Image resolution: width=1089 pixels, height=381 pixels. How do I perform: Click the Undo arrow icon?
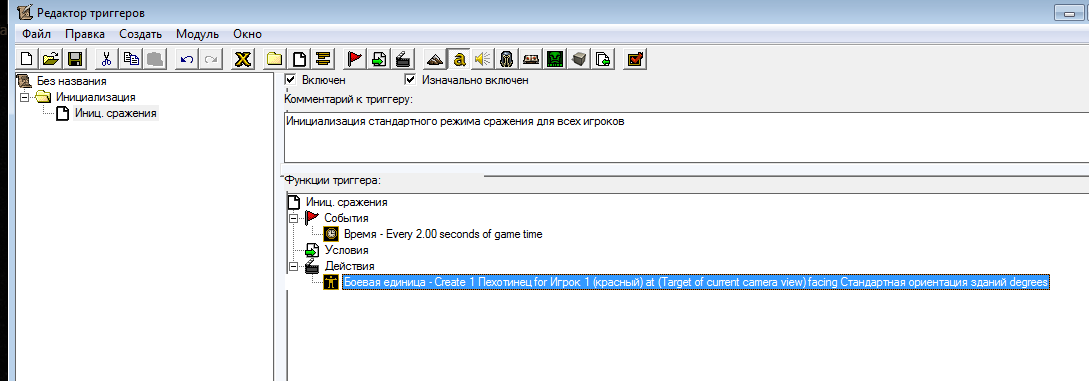tap(186, 58)
